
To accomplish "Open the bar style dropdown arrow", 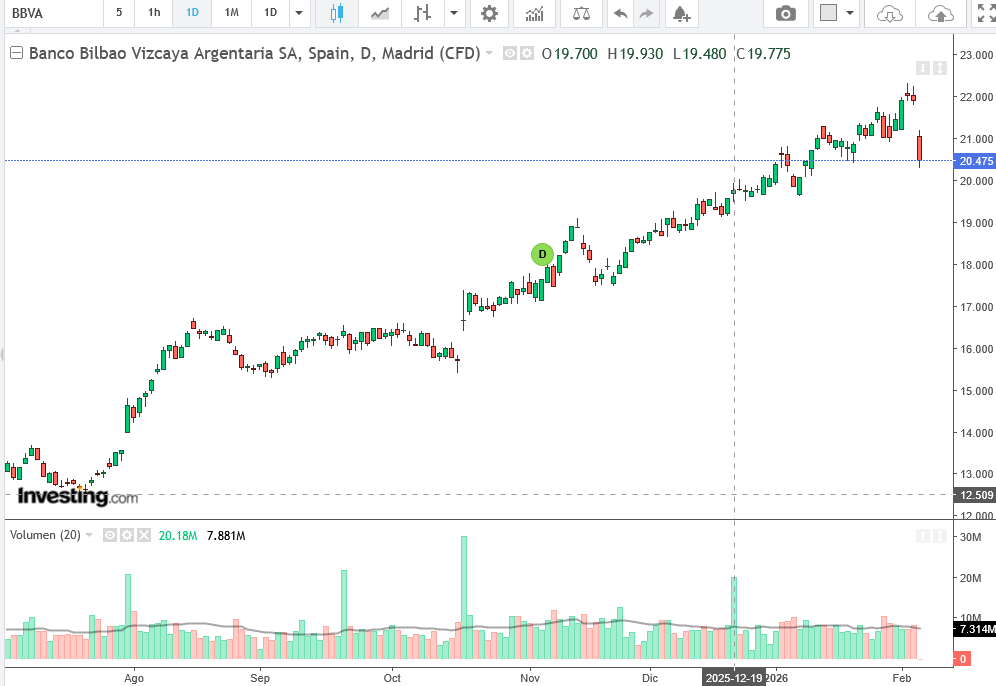I will [454, 13].
